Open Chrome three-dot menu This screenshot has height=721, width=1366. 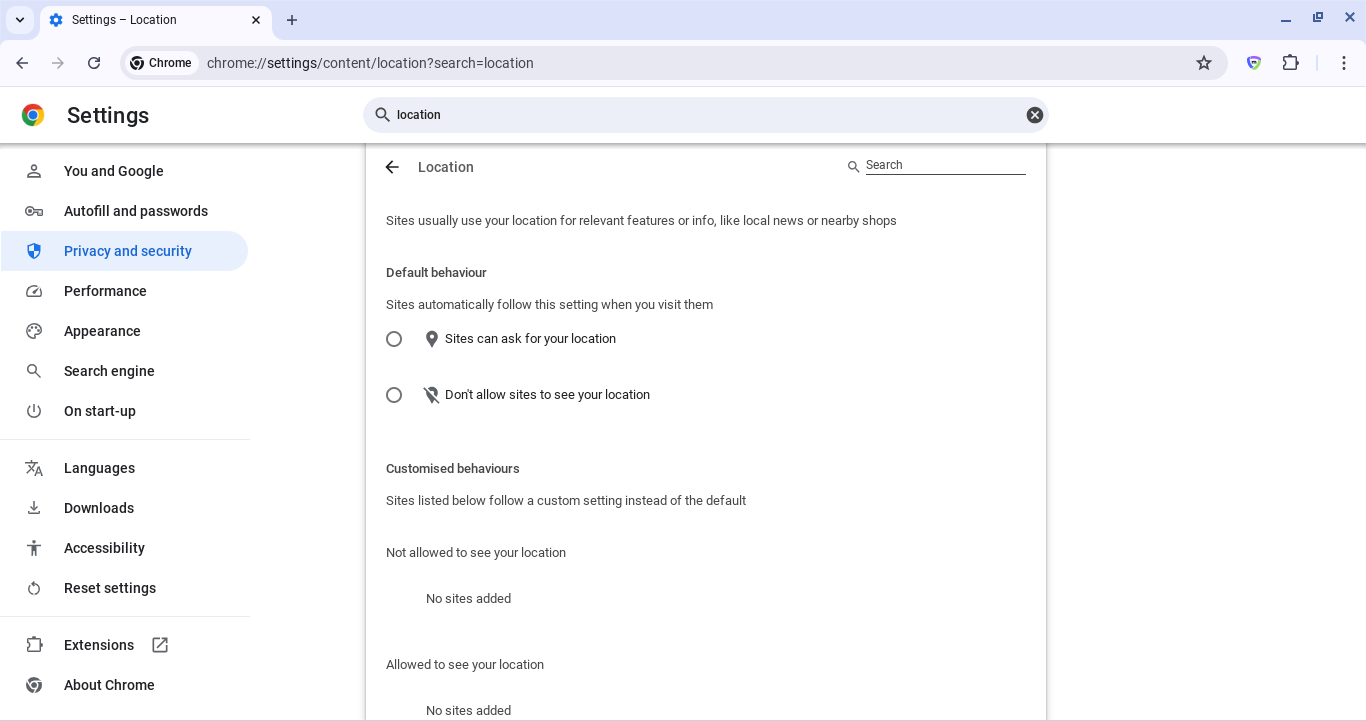[1344, 63]
